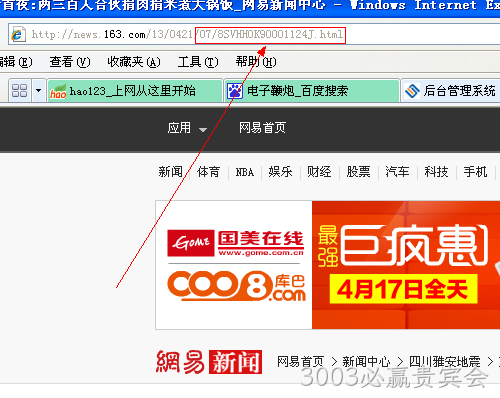Open the 查看(V) menu
The height and width of the screenshot is (398, 500).
click(x=70, y=62)
